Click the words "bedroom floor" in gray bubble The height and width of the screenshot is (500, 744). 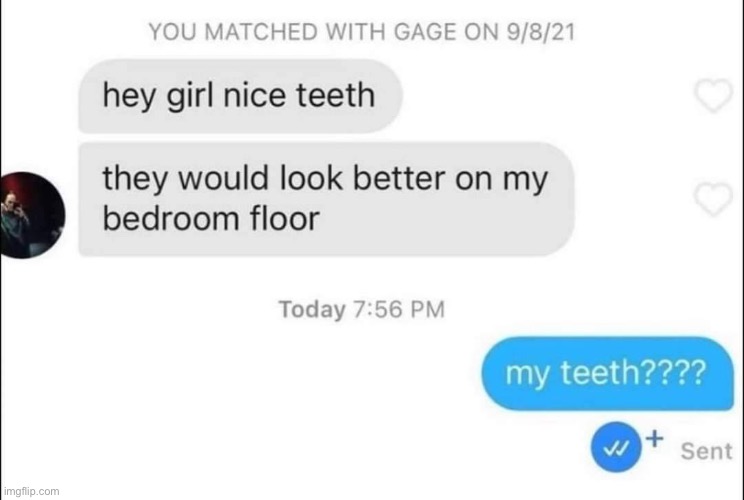coord(211,219)
